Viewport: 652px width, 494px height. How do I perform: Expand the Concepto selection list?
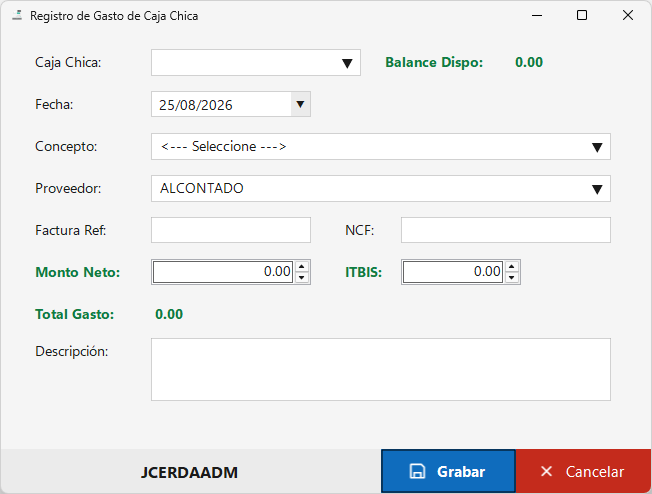click(597, 147)
